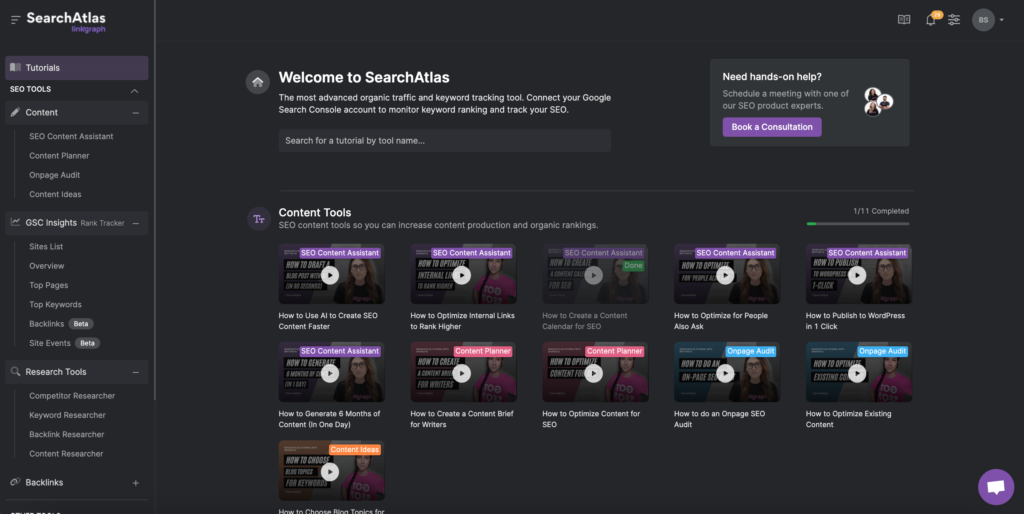This screenshot has height=514, width=1024.
Task: Open Content Ideas in sidebar
Action: (55, 194)
